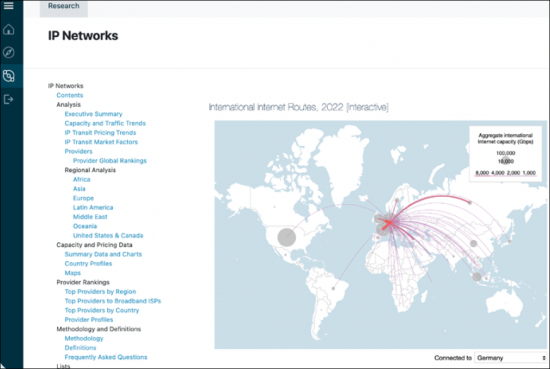
Task: Go to Capacity and Traffic Trends
Action: (105, 123)
